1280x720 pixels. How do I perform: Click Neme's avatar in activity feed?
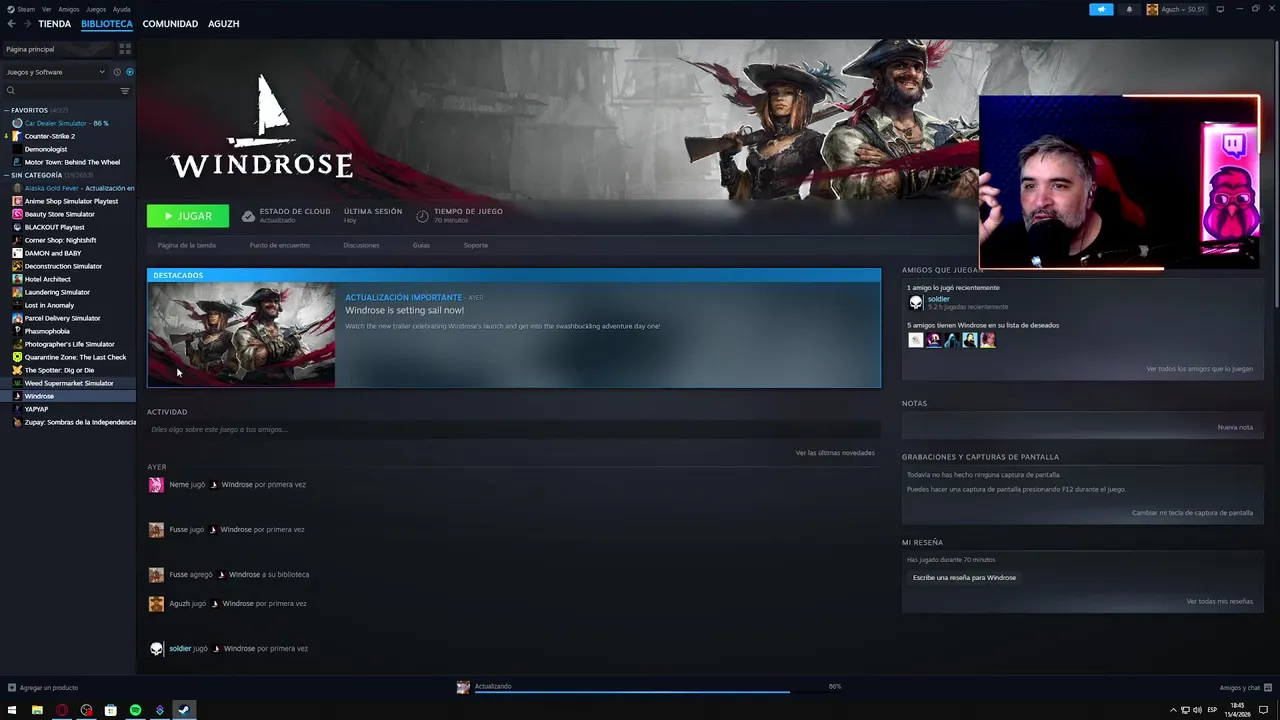click(x=156, y=485)
